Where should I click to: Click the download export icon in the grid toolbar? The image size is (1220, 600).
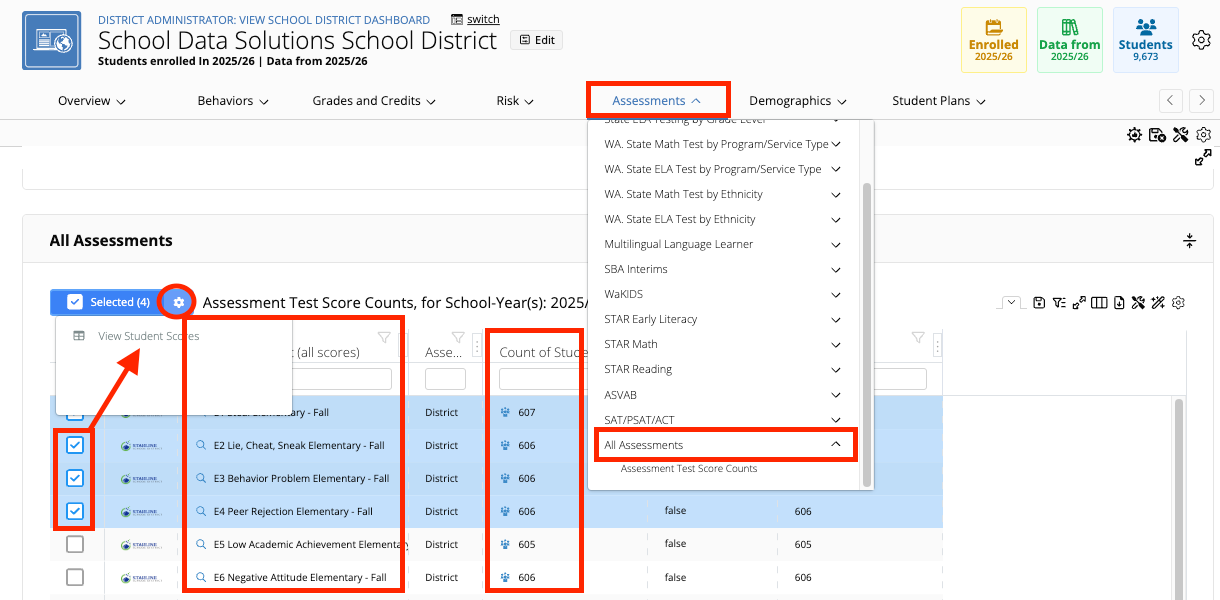pyautogui.click(x=1119, y=303)
